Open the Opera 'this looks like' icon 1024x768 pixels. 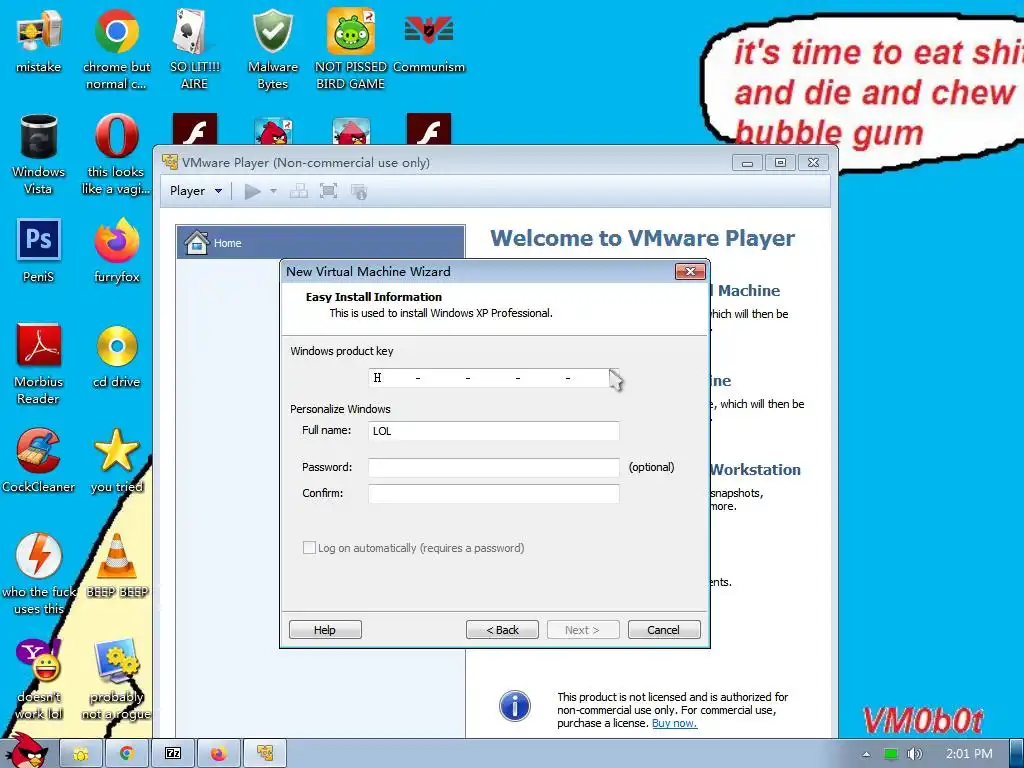click(x=116, y=154)
